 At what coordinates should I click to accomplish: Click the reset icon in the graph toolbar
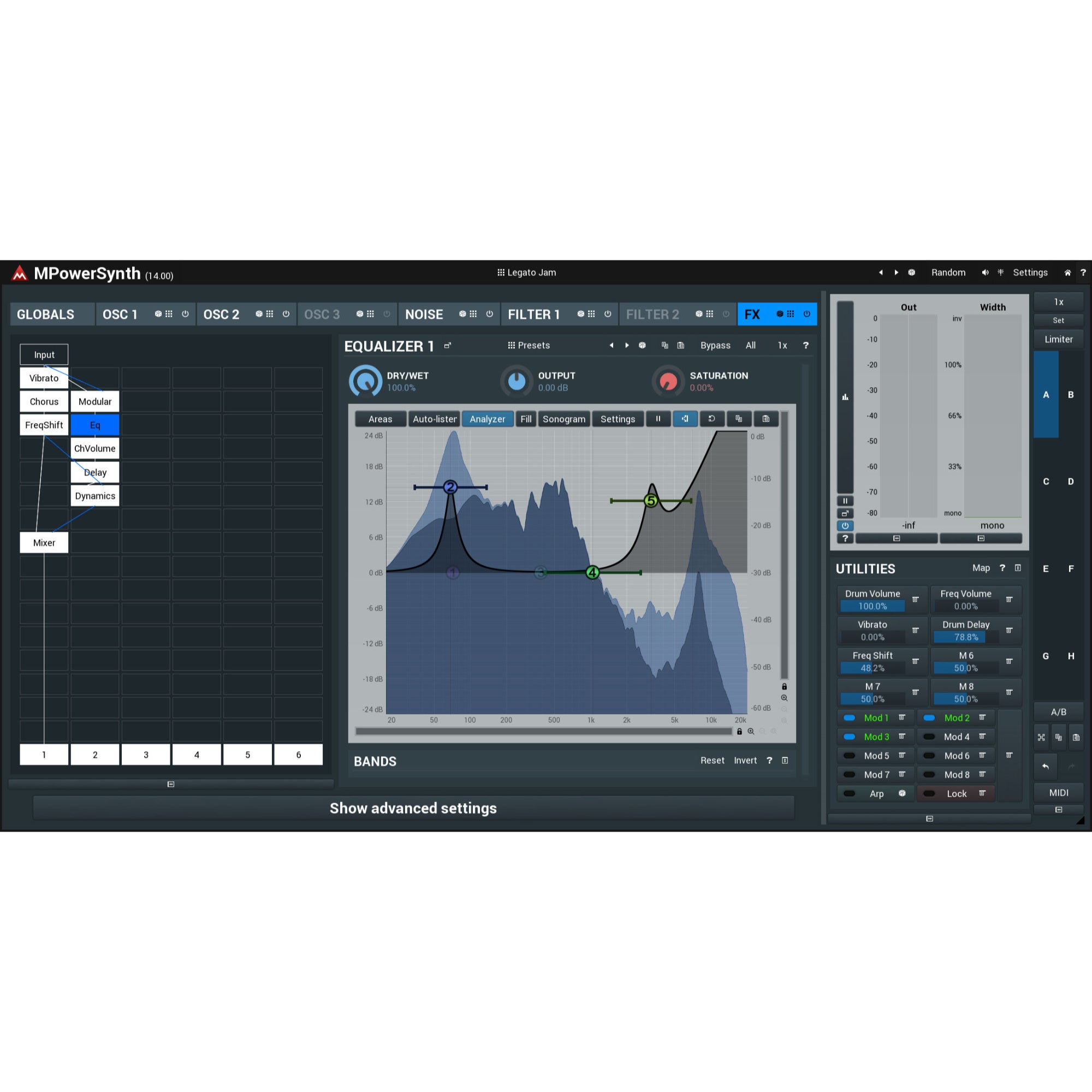point(711,419)
